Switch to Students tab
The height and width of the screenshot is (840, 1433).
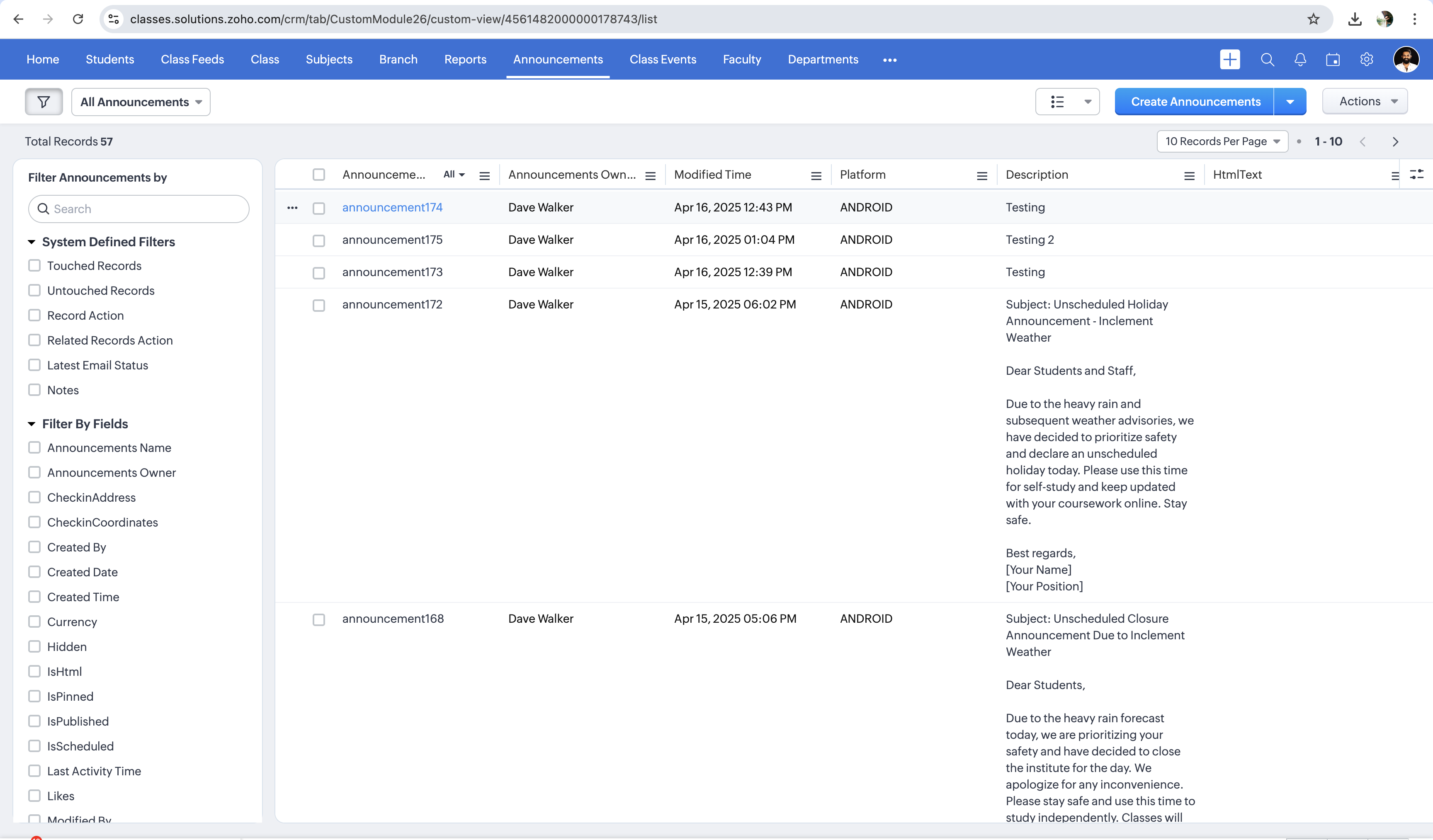click(x=110, y=59)
